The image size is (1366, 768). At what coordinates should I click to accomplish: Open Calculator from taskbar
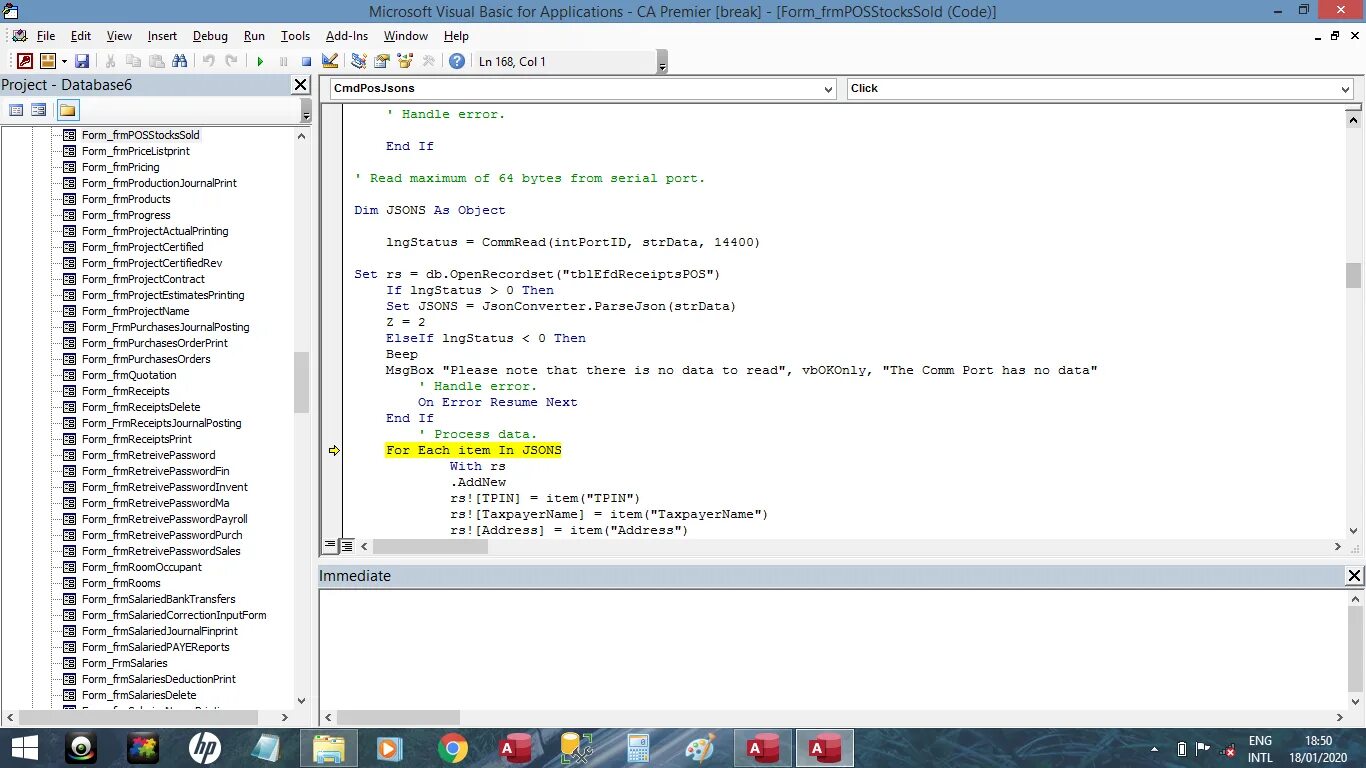click(x=638, y=748)
